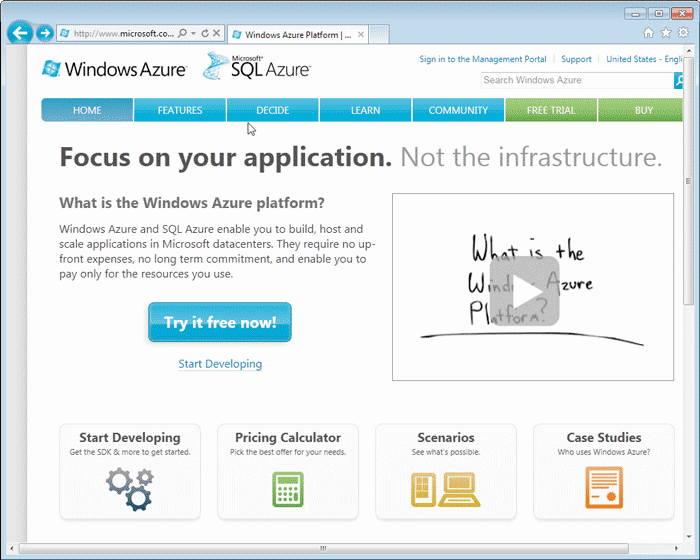Play the What is Windows Azure video
The width and height of the screenshot is (700, 560).
(525, 291)
